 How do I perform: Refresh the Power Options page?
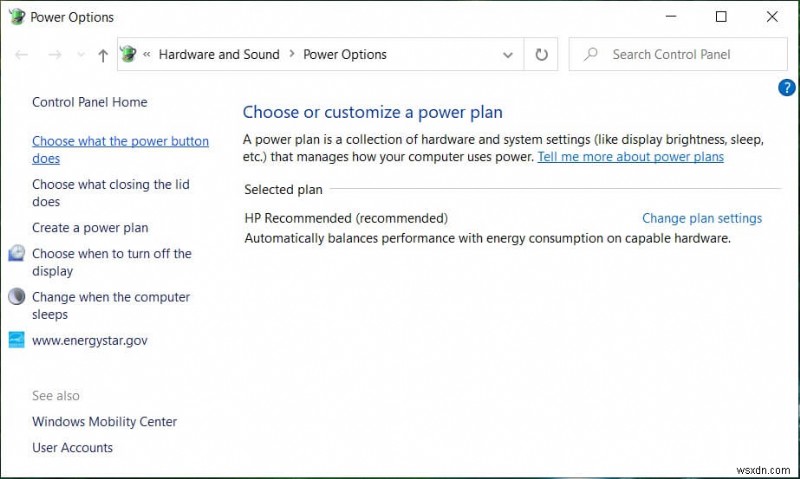[541, 55]
